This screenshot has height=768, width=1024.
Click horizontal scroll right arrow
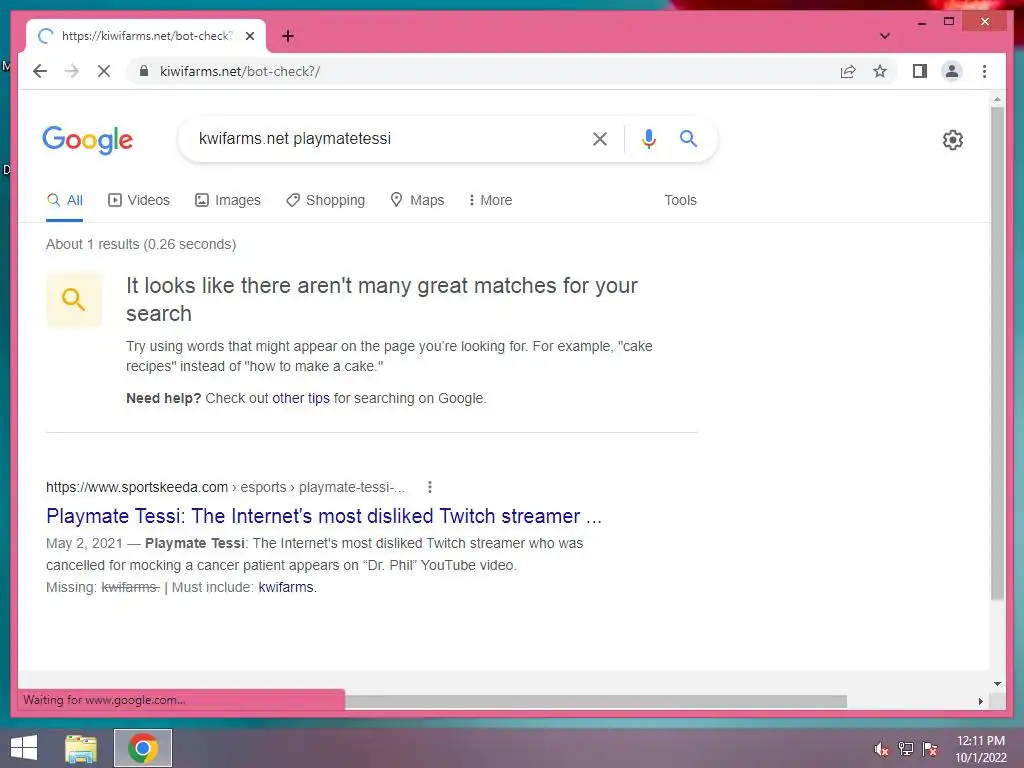click(980, 701)
